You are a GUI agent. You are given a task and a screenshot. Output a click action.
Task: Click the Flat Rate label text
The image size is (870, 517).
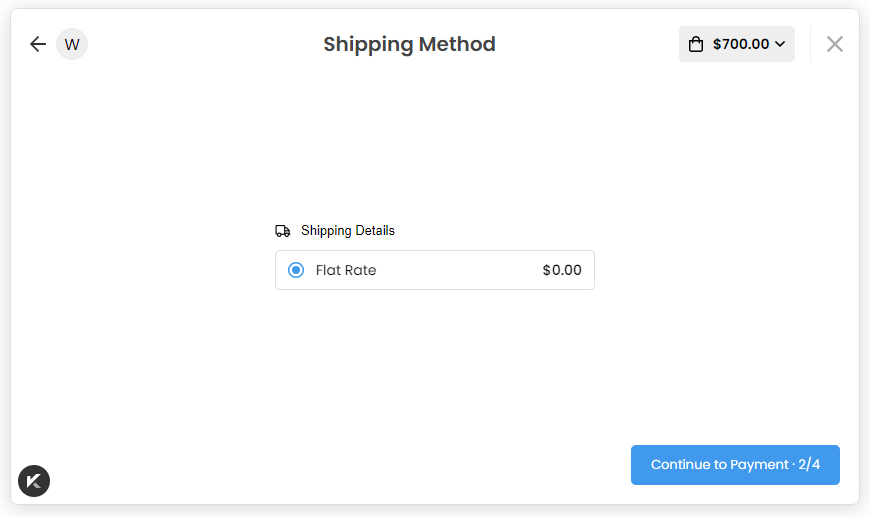tap(346, 270)
